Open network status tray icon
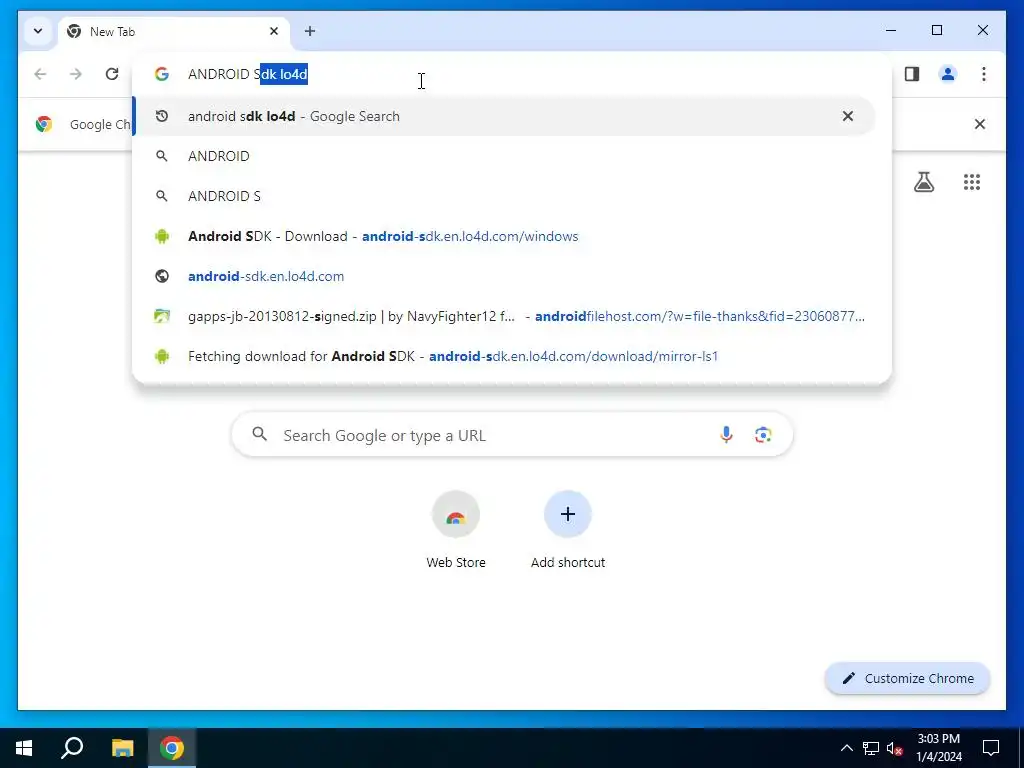This screenshot has width=1024, height=768. (x=871, y=748)
